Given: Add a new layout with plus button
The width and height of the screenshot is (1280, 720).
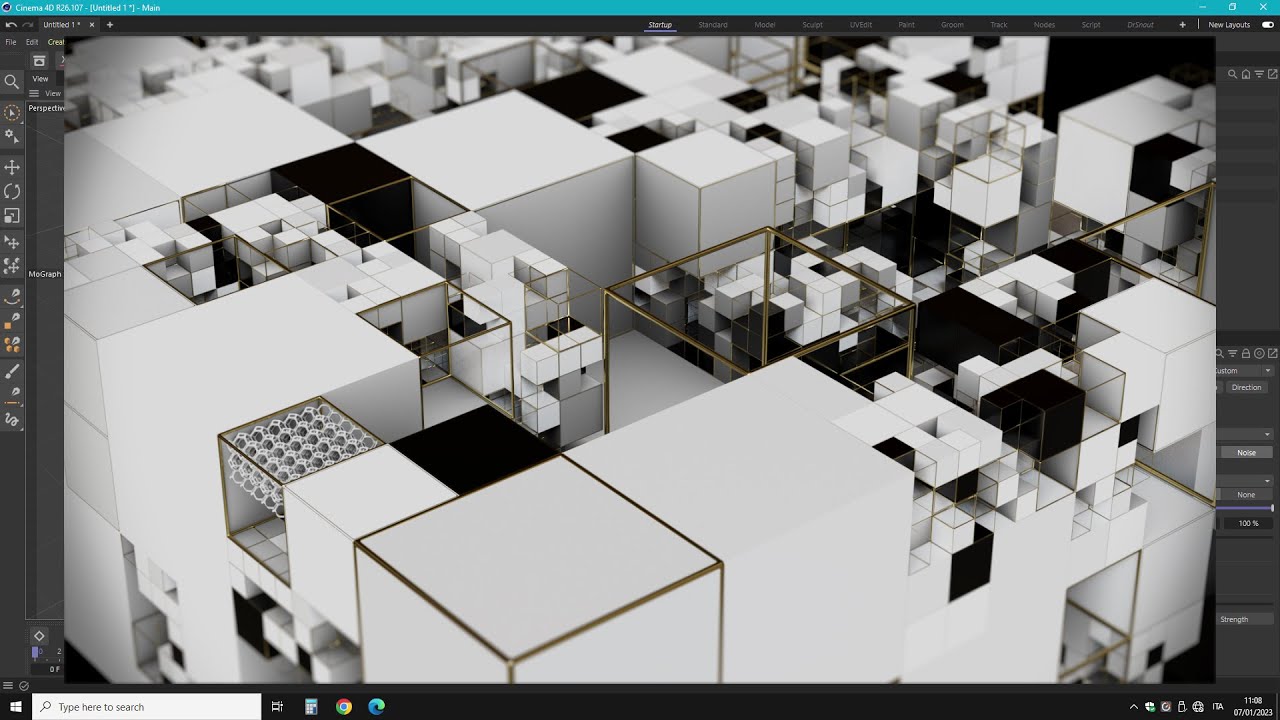Looking at the screenshot, I should (x=1183, y=25).
